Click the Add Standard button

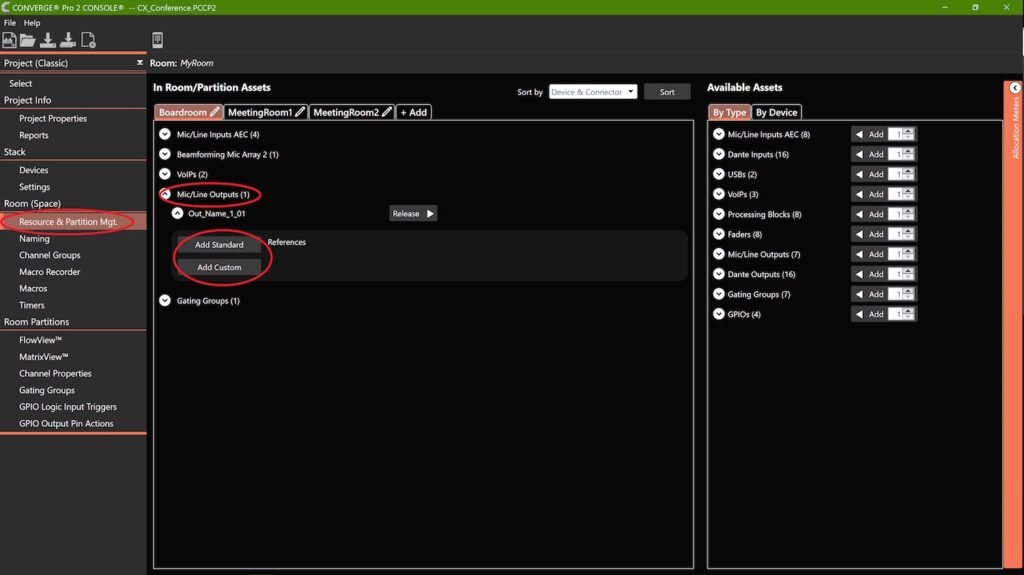click(x=219, y=244)
